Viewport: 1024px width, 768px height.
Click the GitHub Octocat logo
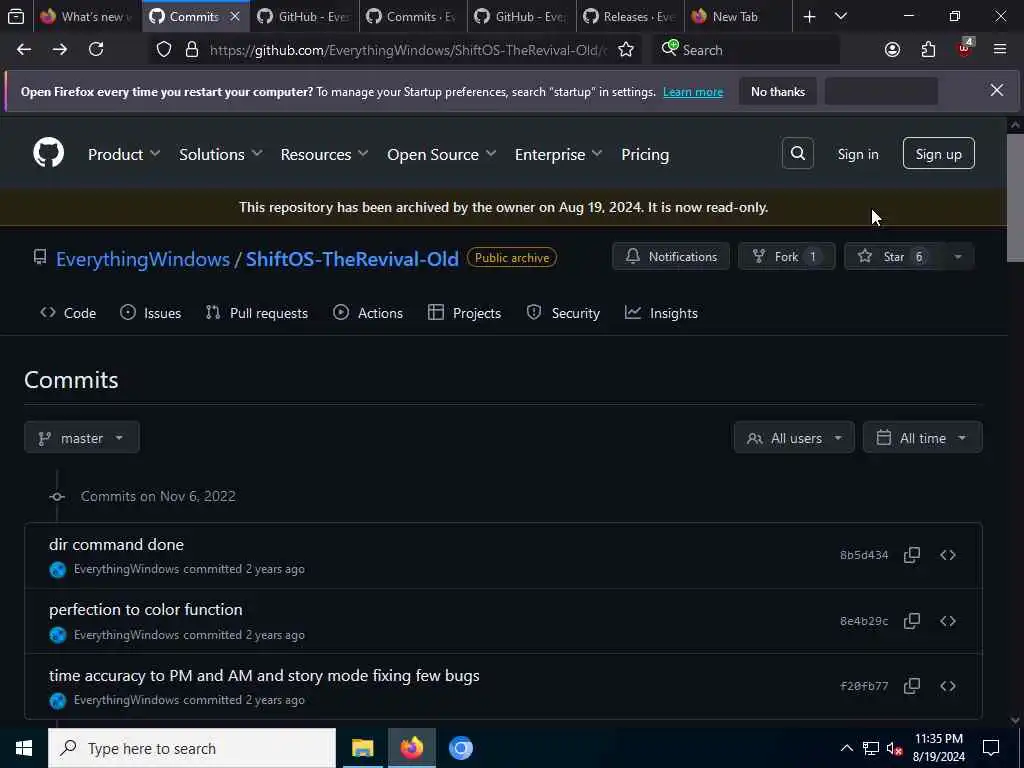pos(48,153)
